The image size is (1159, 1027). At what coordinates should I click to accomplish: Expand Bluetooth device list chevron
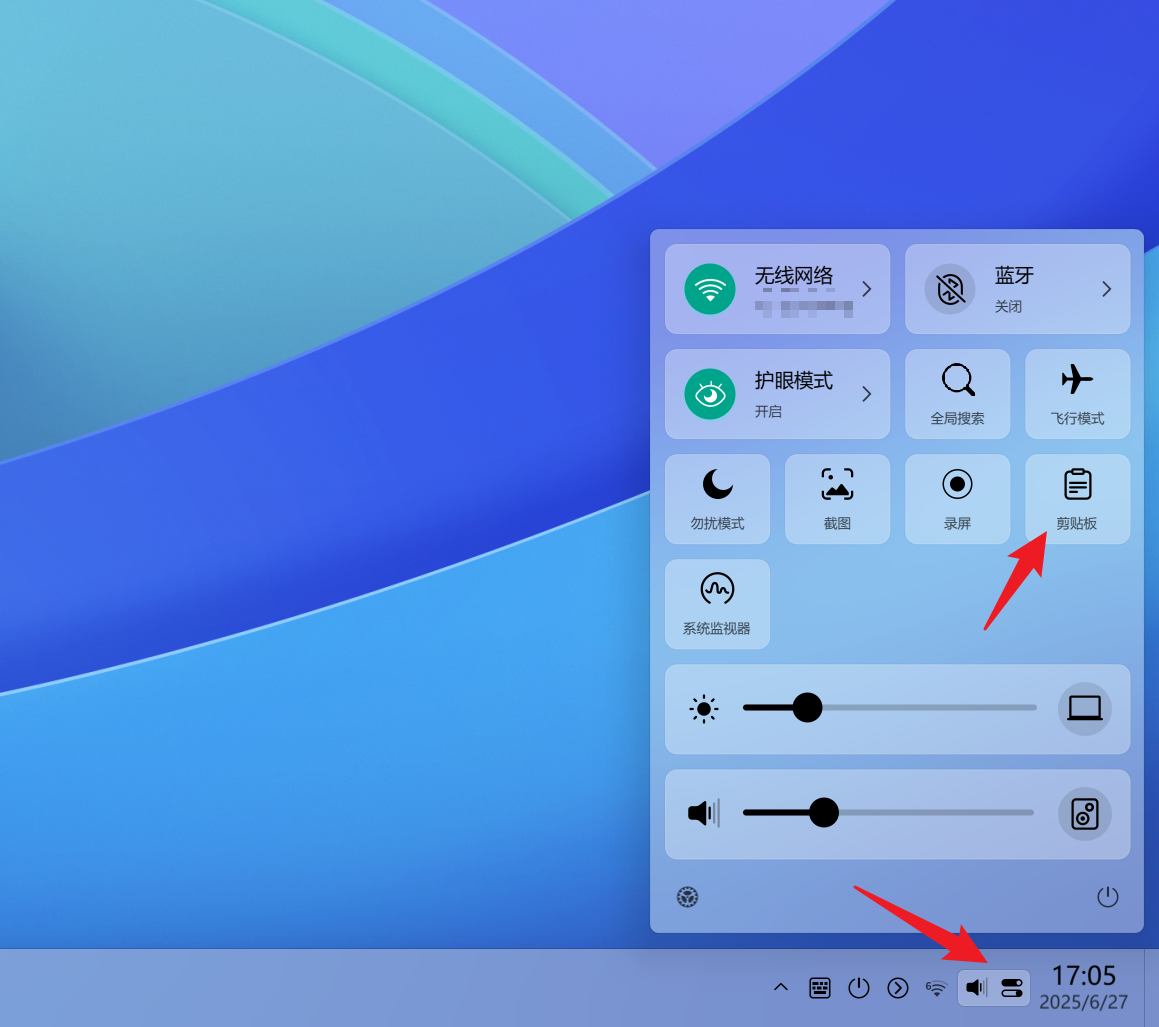click(x=1107, y=289)
